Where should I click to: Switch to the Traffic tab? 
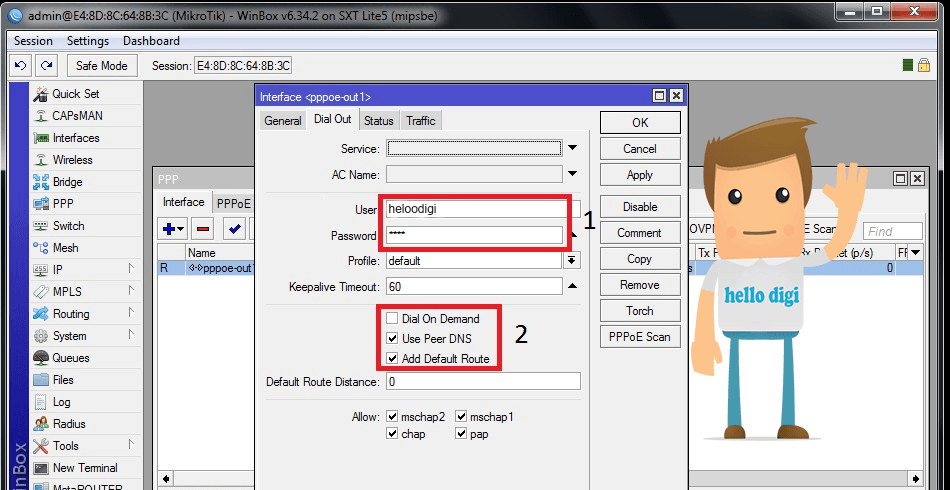tap(421, 121)
